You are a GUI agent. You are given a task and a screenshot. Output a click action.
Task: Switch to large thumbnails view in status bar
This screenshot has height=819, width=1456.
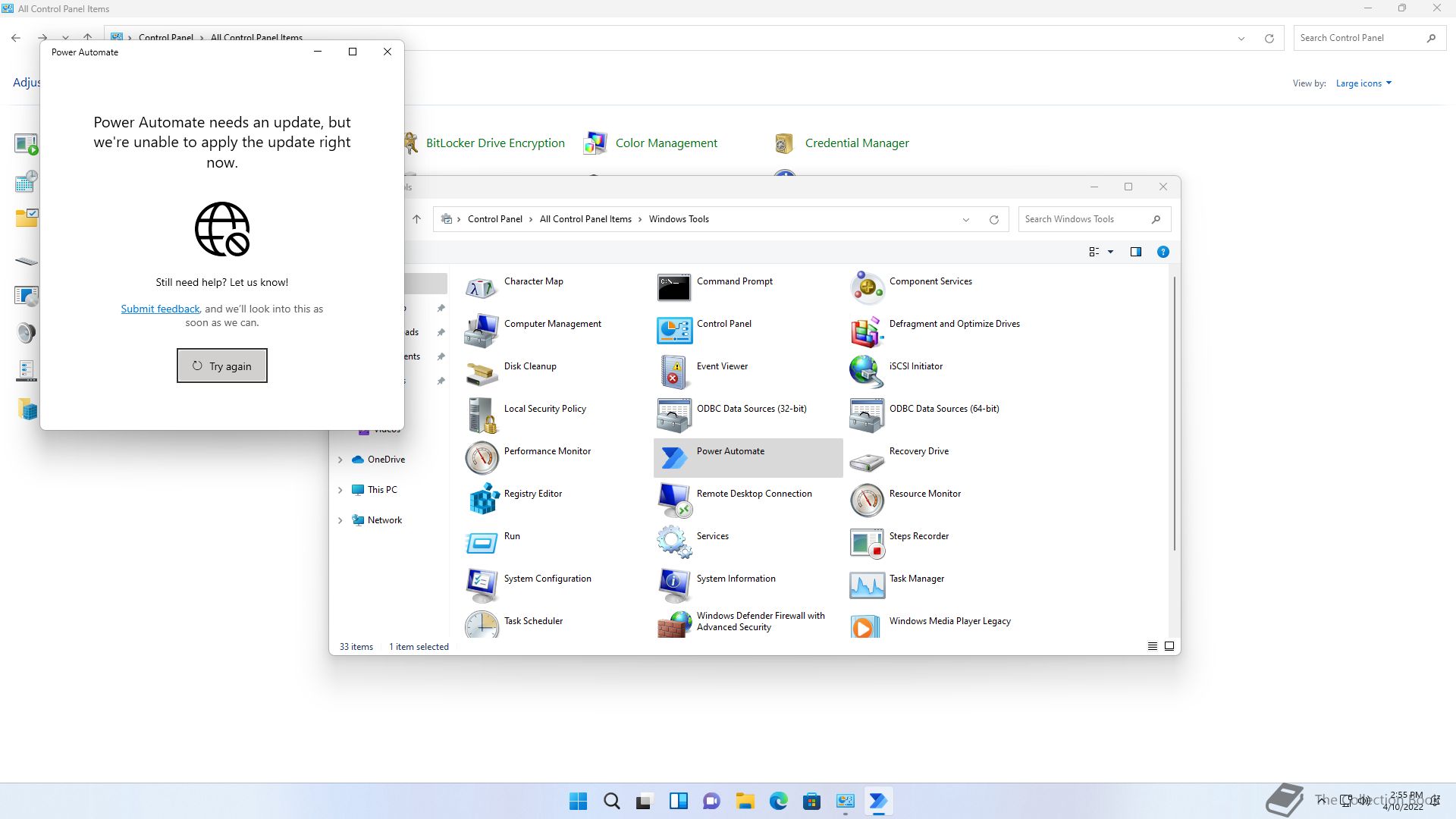click(1169, 646)
